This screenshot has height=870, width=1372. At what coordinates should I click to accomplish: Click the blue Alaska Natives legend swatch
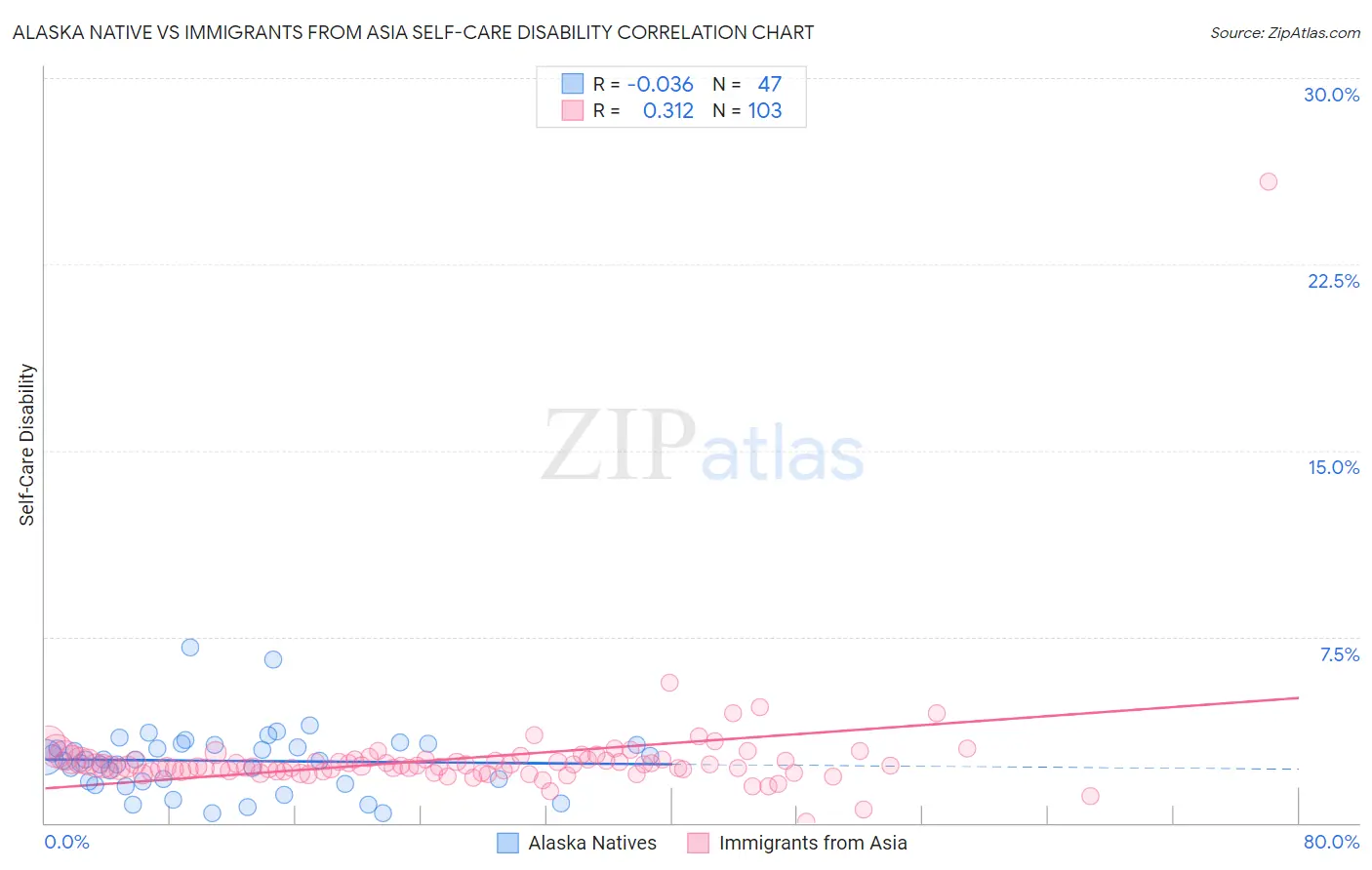(x=507, y=843)
